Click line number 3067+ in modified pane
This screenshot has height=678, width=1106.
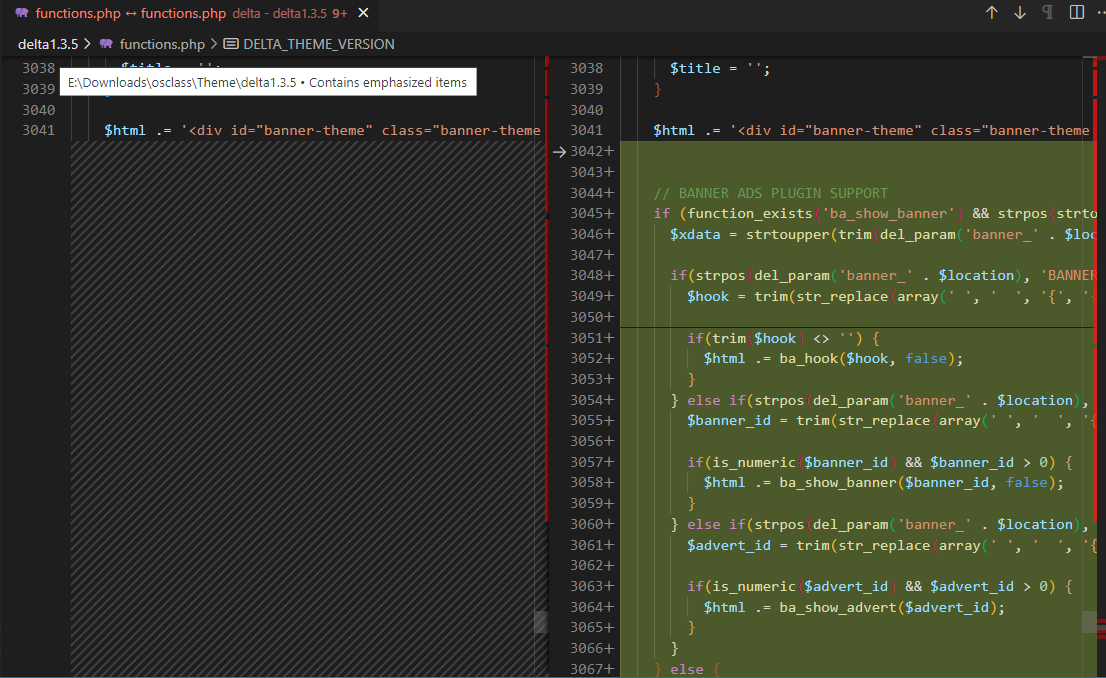pos(592,669)
